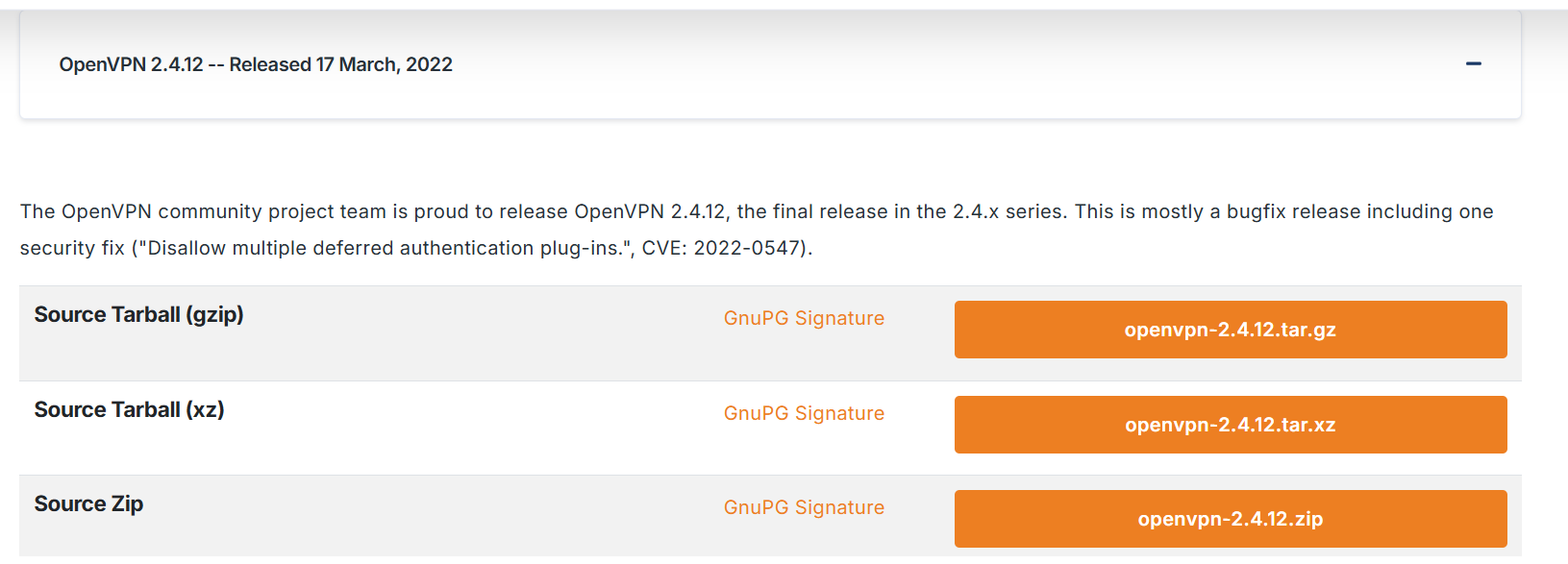Select the Source Tarball (gzip) label

pos(139,314)
